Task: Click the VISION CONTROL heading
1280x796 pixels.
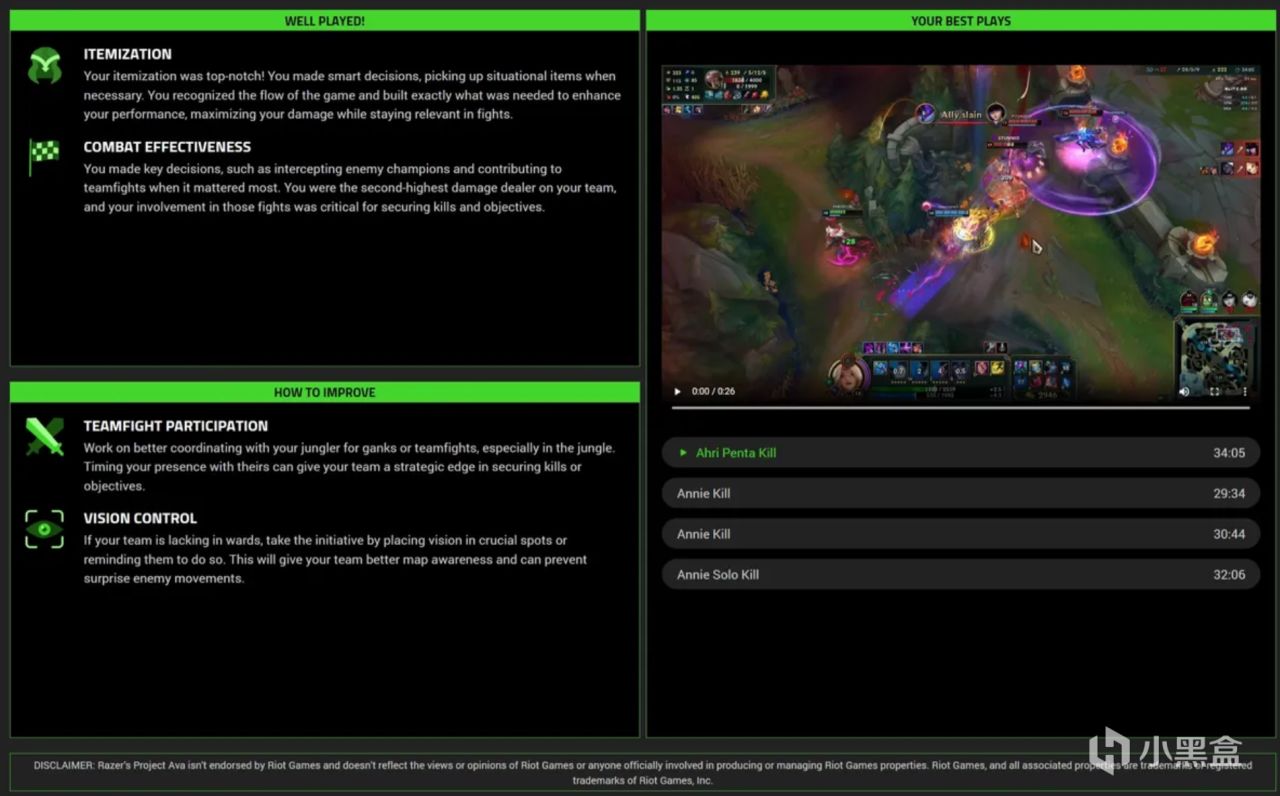Action: point(140,518)
